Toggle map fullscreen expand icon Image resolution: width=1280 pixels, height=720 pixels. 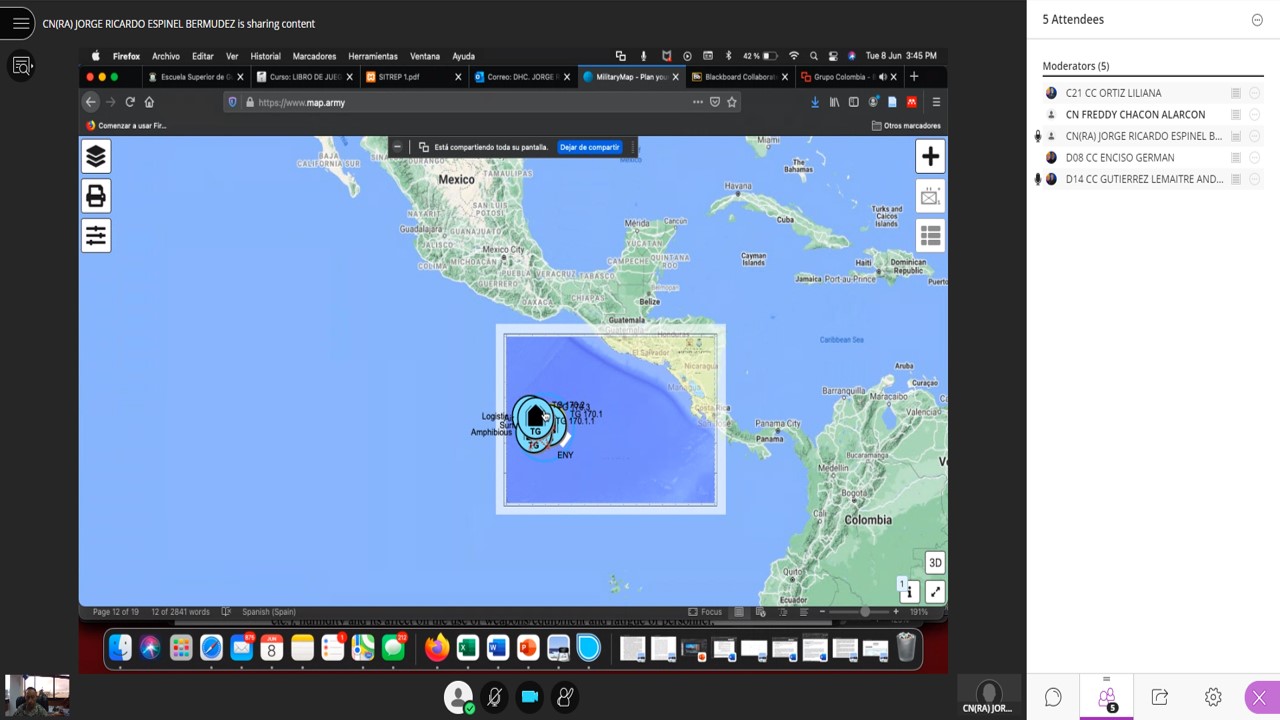[x=934, y=592]
